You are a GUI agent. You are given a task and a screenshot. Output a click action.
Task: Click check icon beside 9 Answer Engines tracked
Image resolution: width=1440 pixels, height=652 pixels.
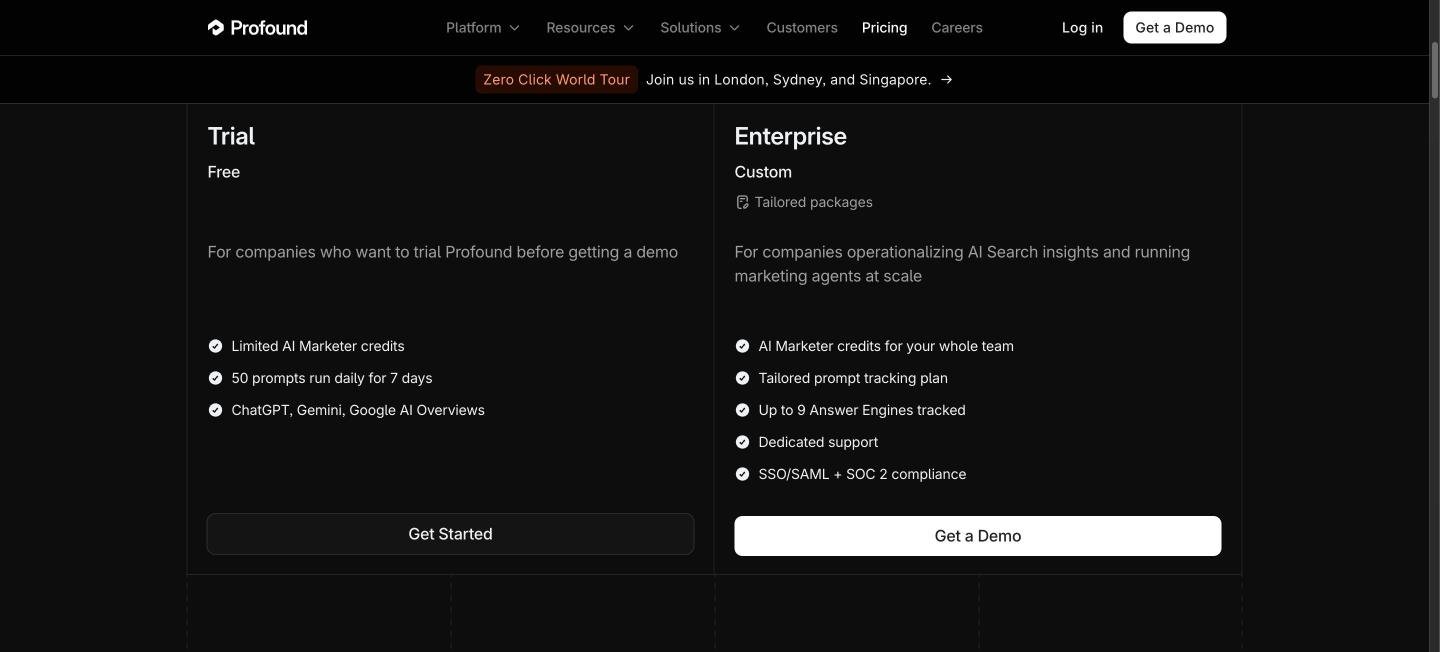pyautogui.click(x=742, y=410)
